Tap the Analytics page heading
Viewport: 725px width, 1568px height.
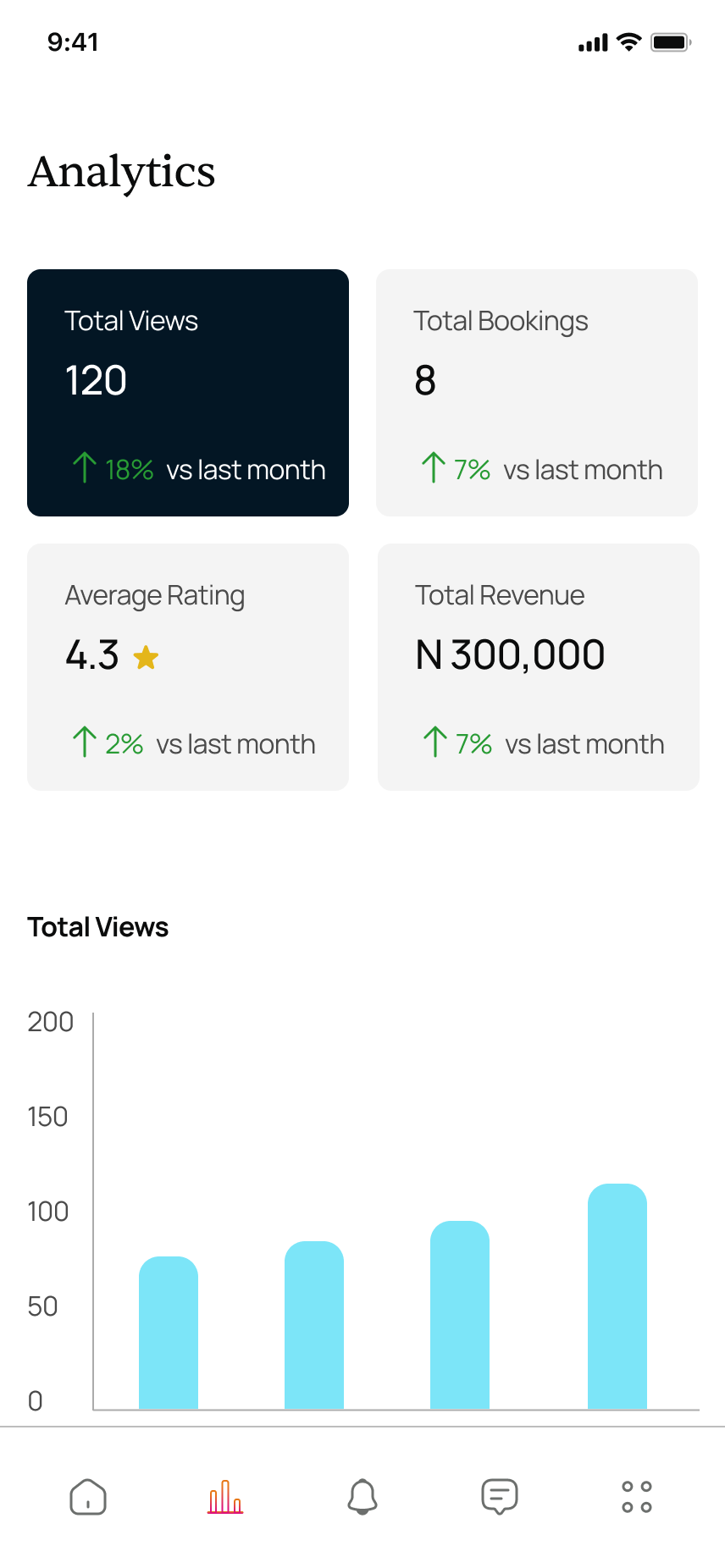(122, 172)
